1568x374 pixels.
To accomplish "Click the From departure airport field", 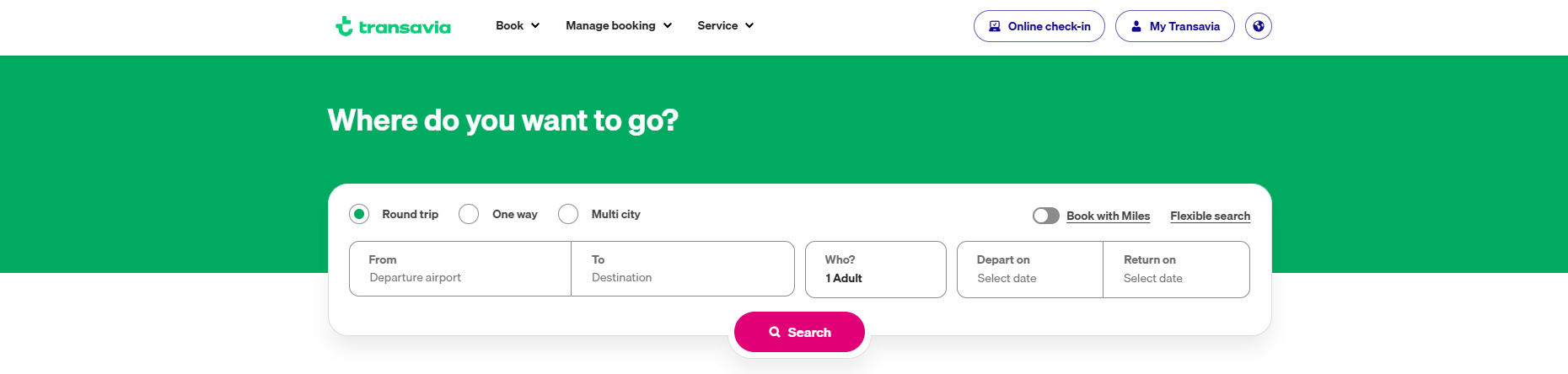I will (x=460, y=270).
